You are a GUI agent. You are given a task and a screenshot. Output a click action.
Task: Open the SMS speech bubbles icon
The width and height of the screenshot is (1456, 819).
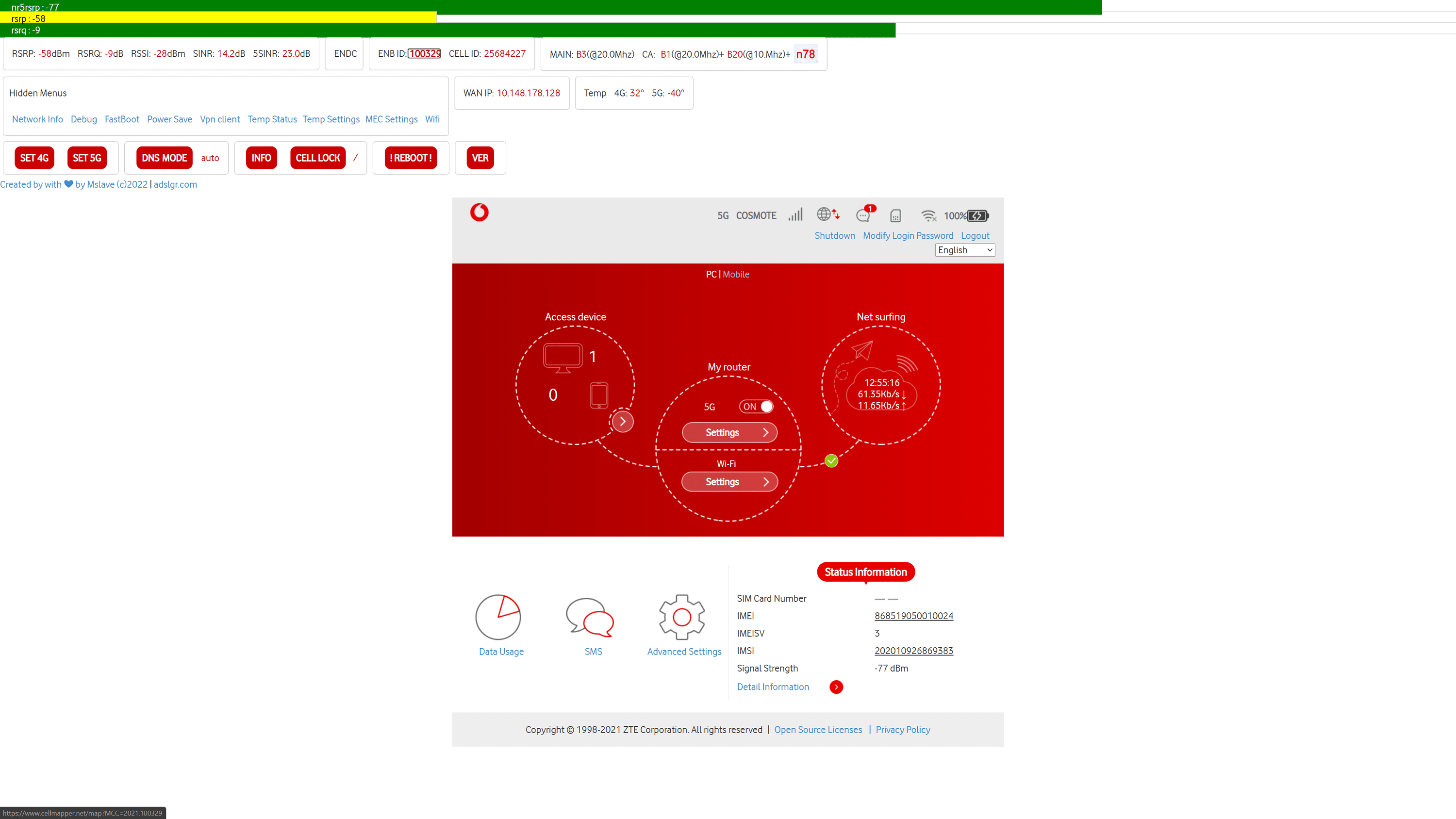(590, 617)
